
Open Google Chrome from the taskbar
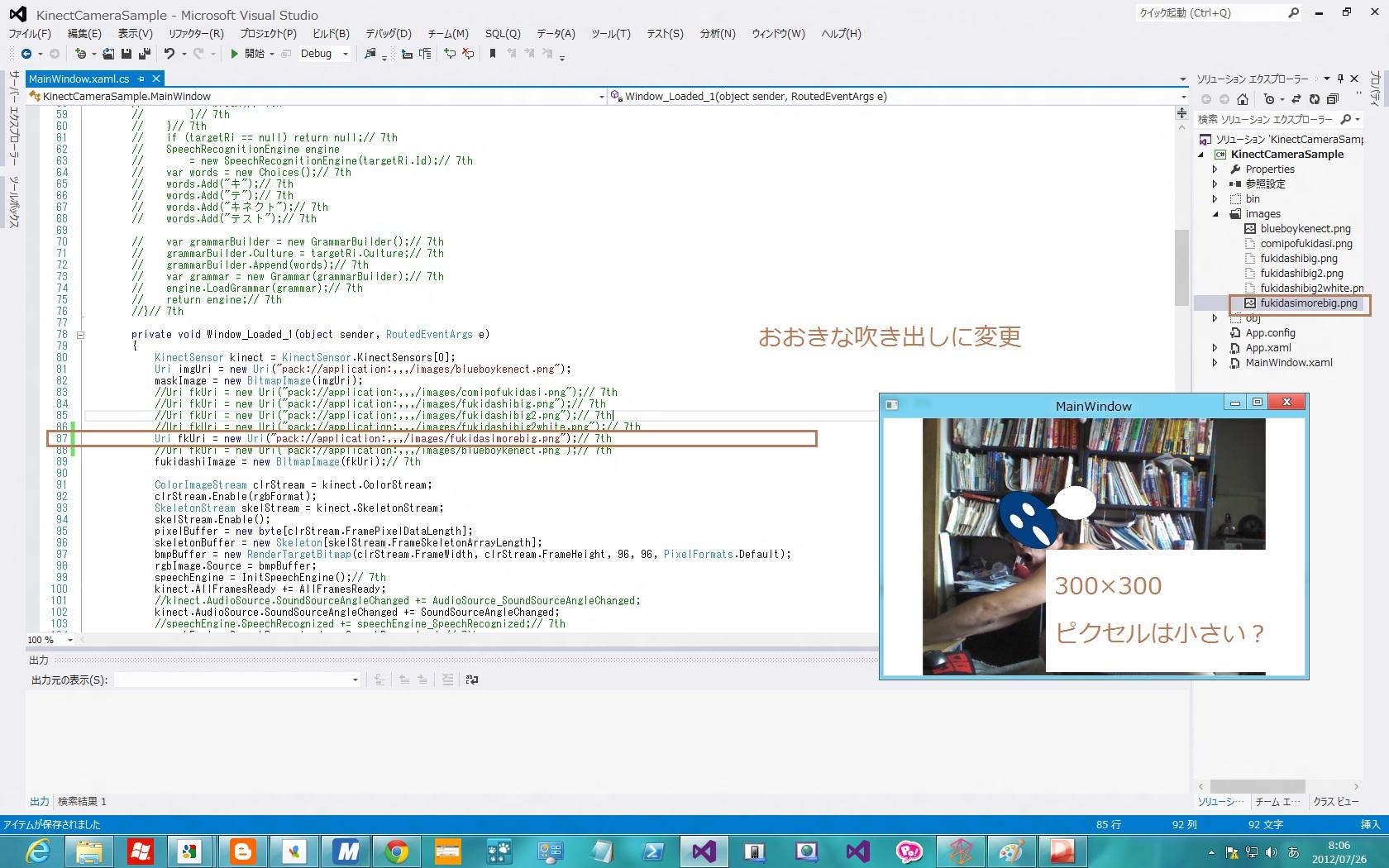click(397, 851)
